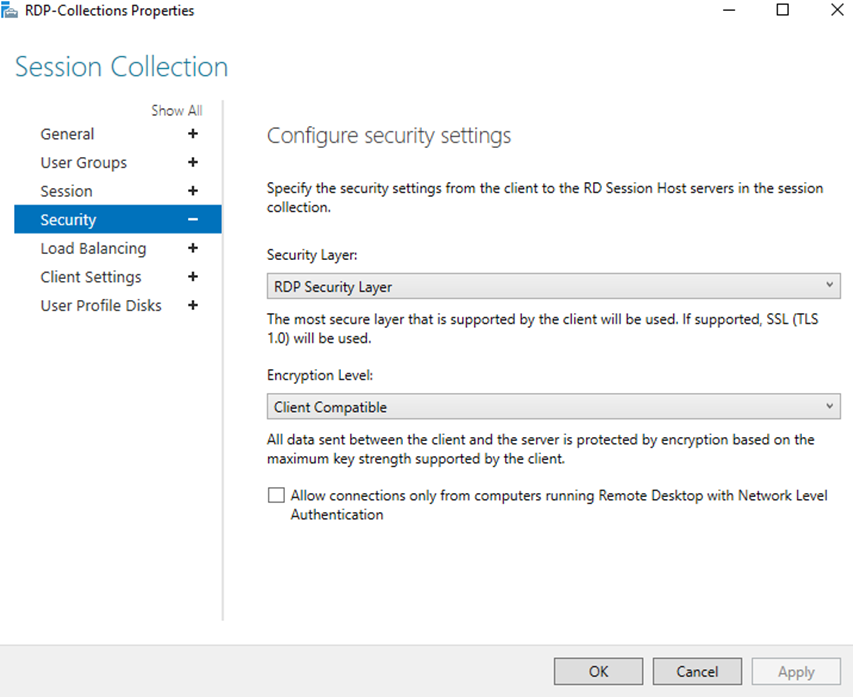Click the RDP-Collections Properties window icon
This screenshot has height=697, width=853.
click(x=11, y=11)
